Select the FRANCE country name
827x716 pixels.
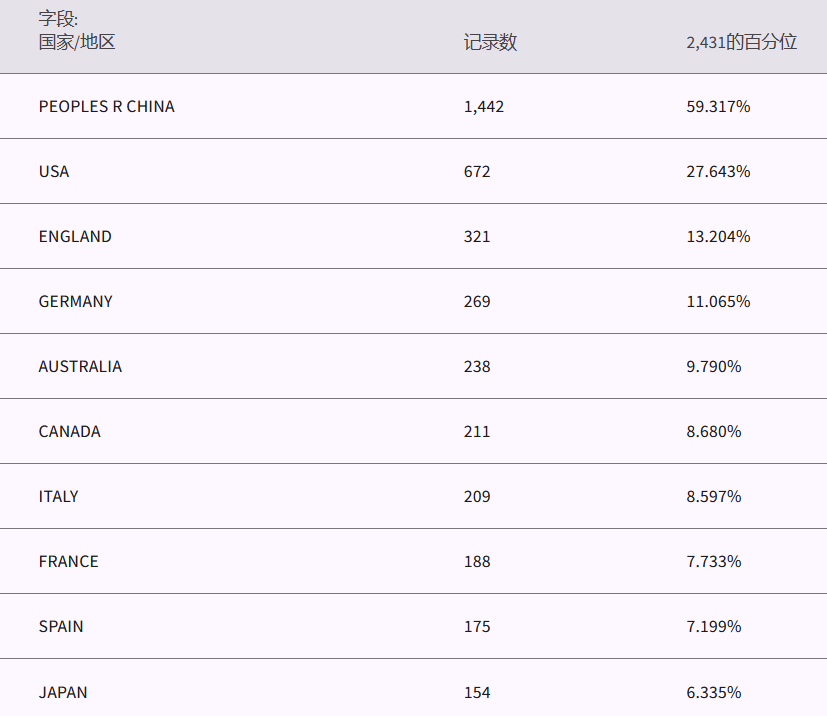[x=68, y=561]
